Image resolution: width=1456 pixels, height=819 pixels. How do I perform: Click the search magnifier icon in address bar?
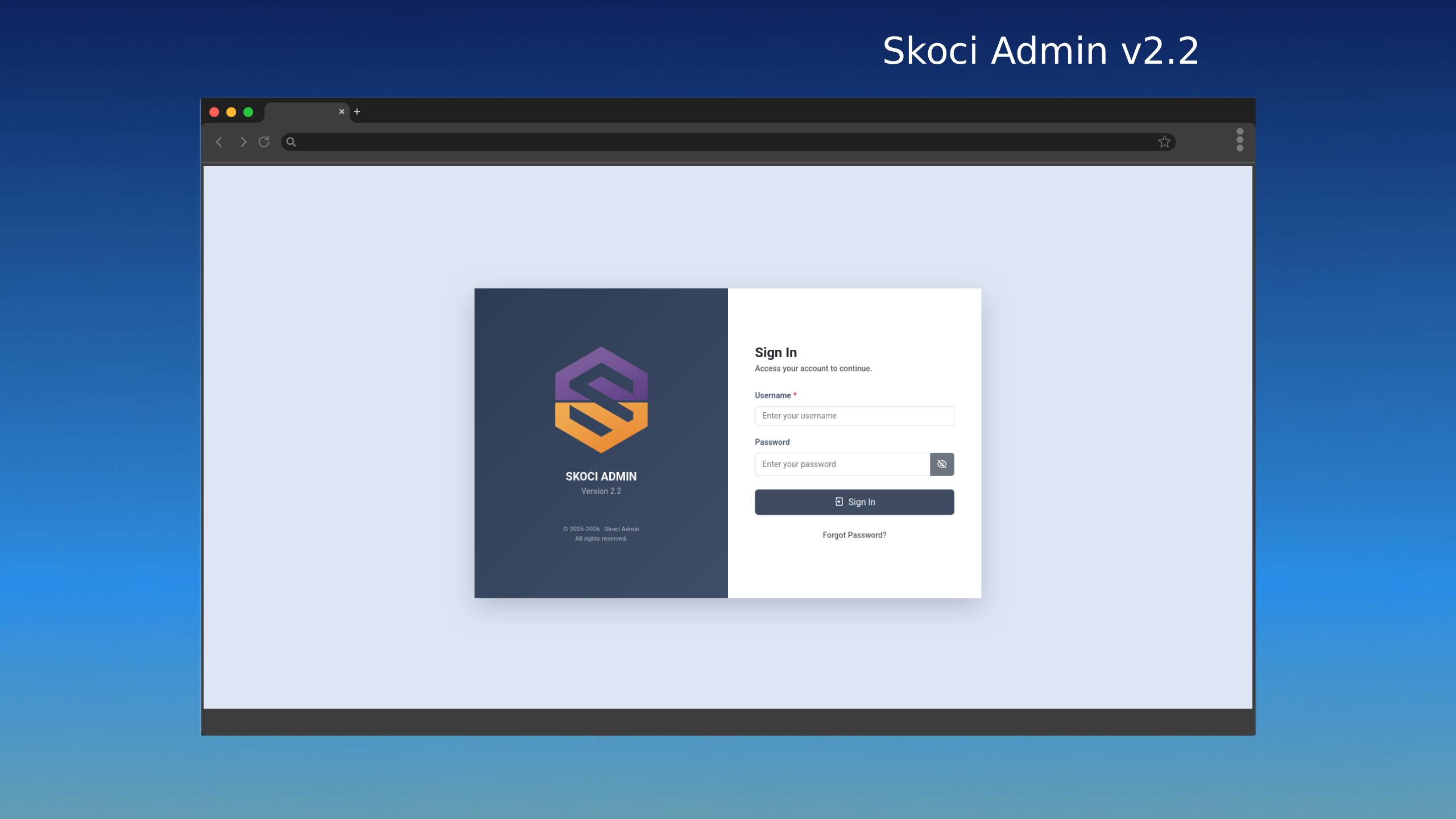click(291, 142)
